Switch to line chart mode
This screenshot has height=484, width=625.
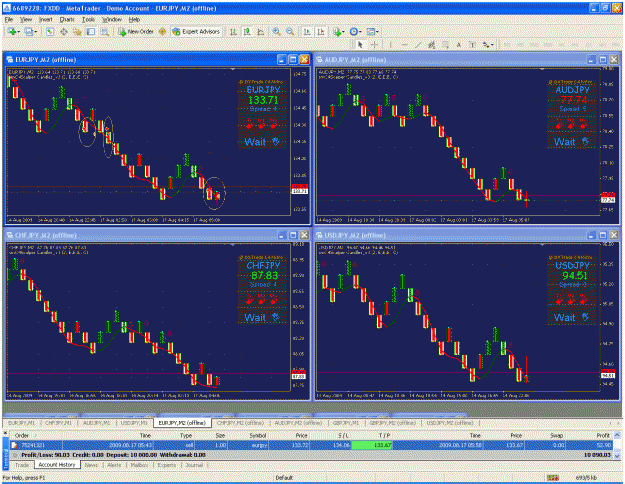click(261, 31)
